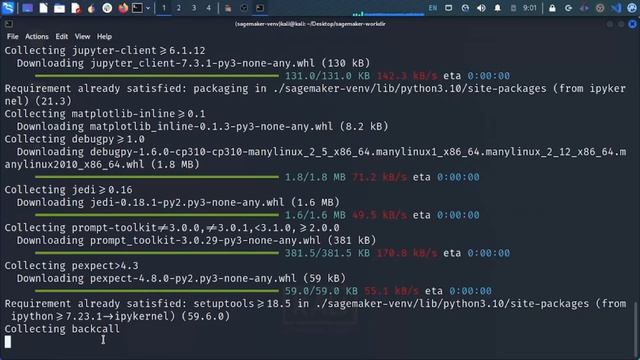Click the CPU usage graph monitor
The height and width of the screenshot is (360, 640).
click(x=388, y=10)
